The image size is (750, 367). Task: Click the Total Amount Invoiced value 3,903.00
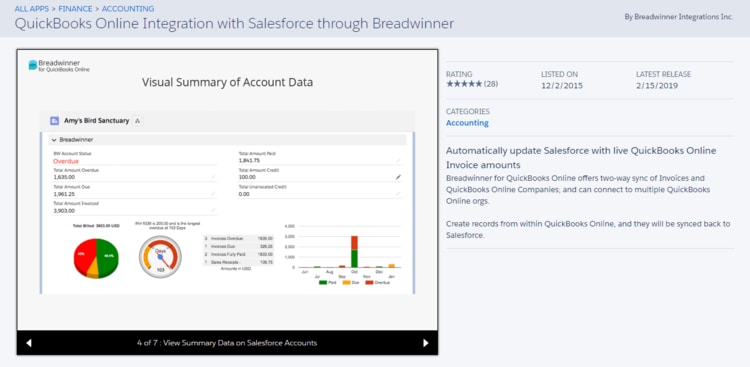pyautogui.click(x=64, y=211)
